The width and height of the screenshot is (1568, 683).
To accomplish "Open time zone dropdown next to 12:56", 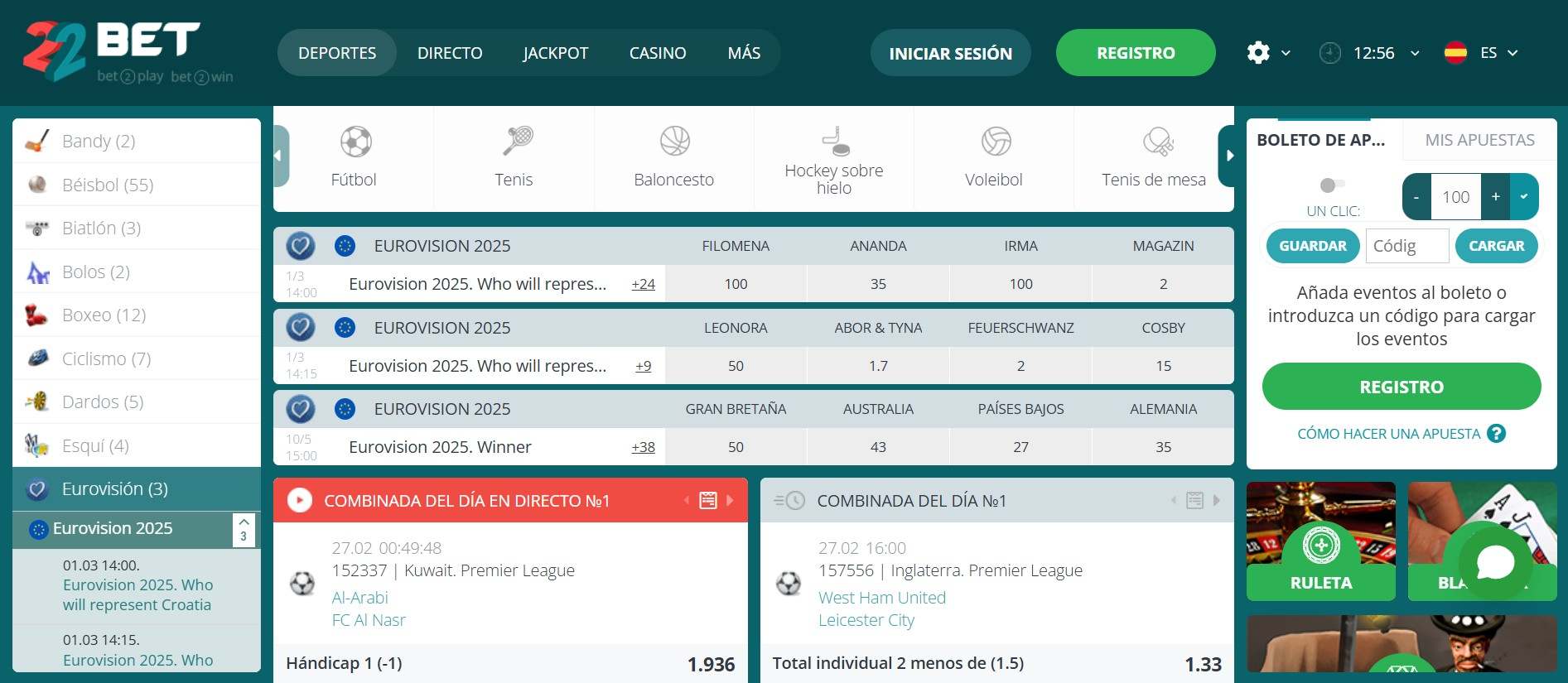I will click(x=1415, y=53).
